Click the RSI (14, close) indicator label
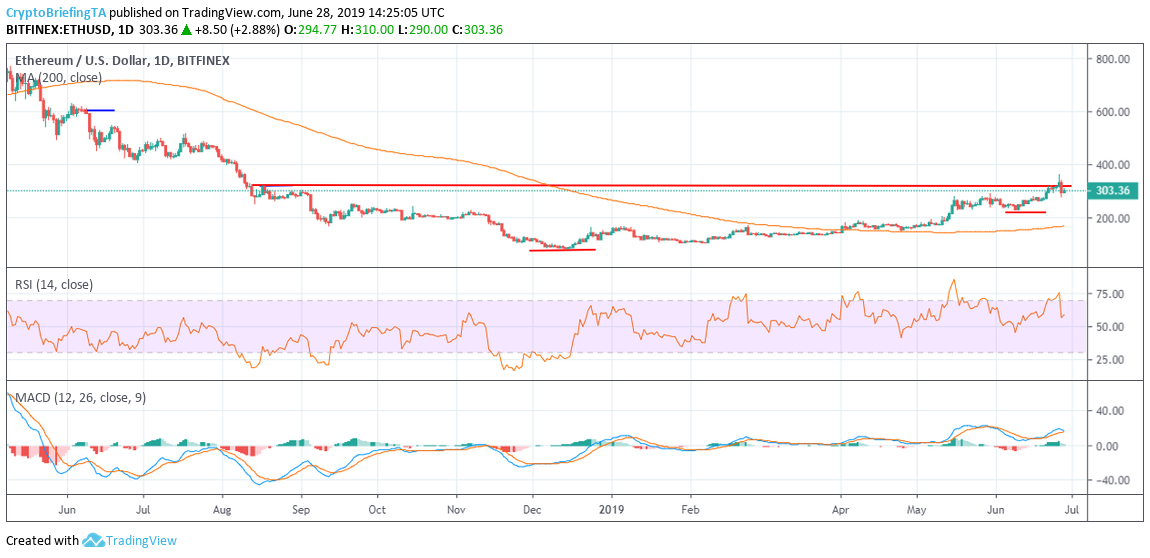 tap(53, 284)
